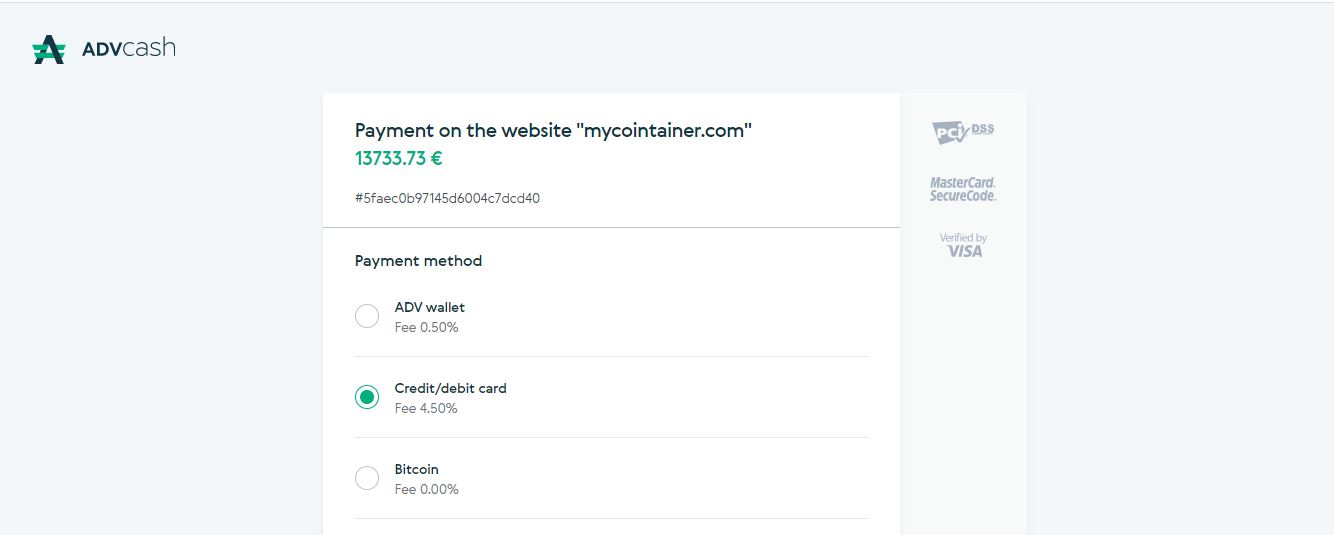The image size is (1334, 535).
Task: Choose the Bitcoin payment option label
Action: [x=417, y=469]
